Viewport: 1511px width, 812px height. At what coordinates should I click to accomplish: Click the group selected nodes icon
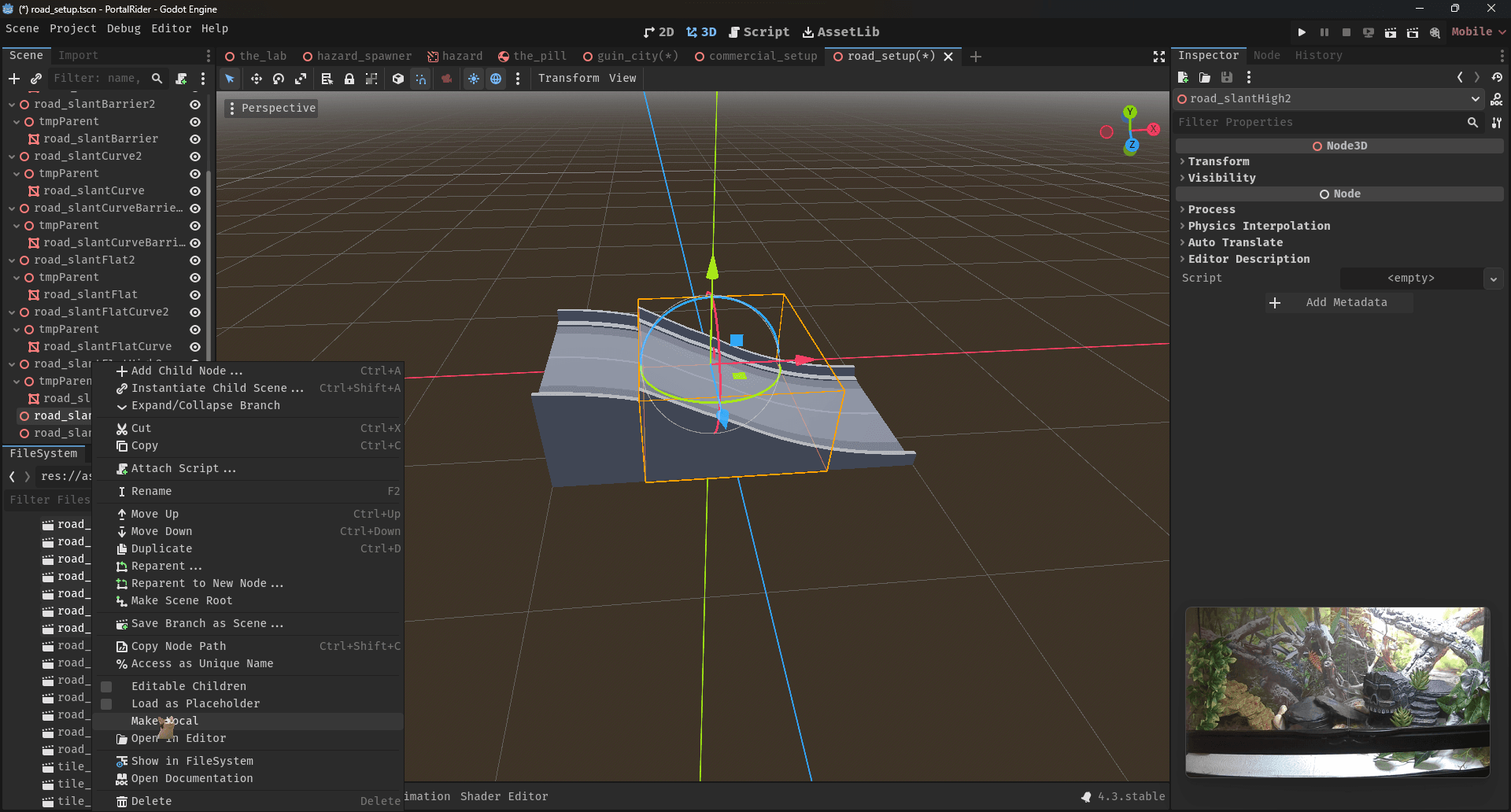tap(371, 79)
